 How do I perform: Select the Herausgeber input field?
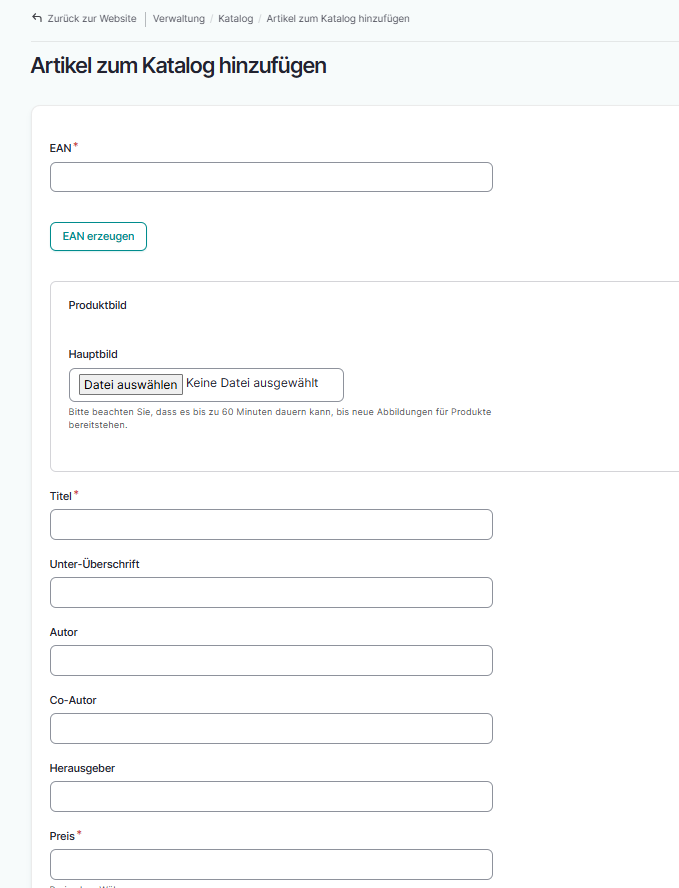(271, 797)
